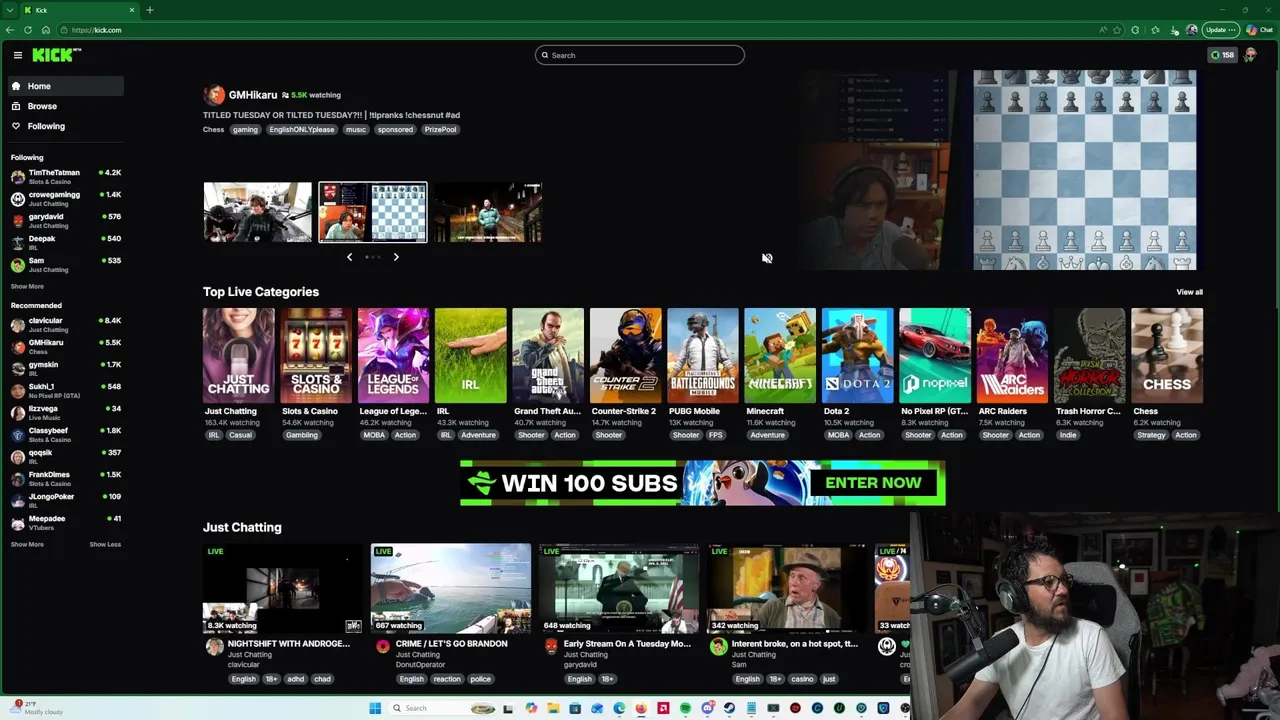Open the Dota 2 category card

click(x=857, y=355)
